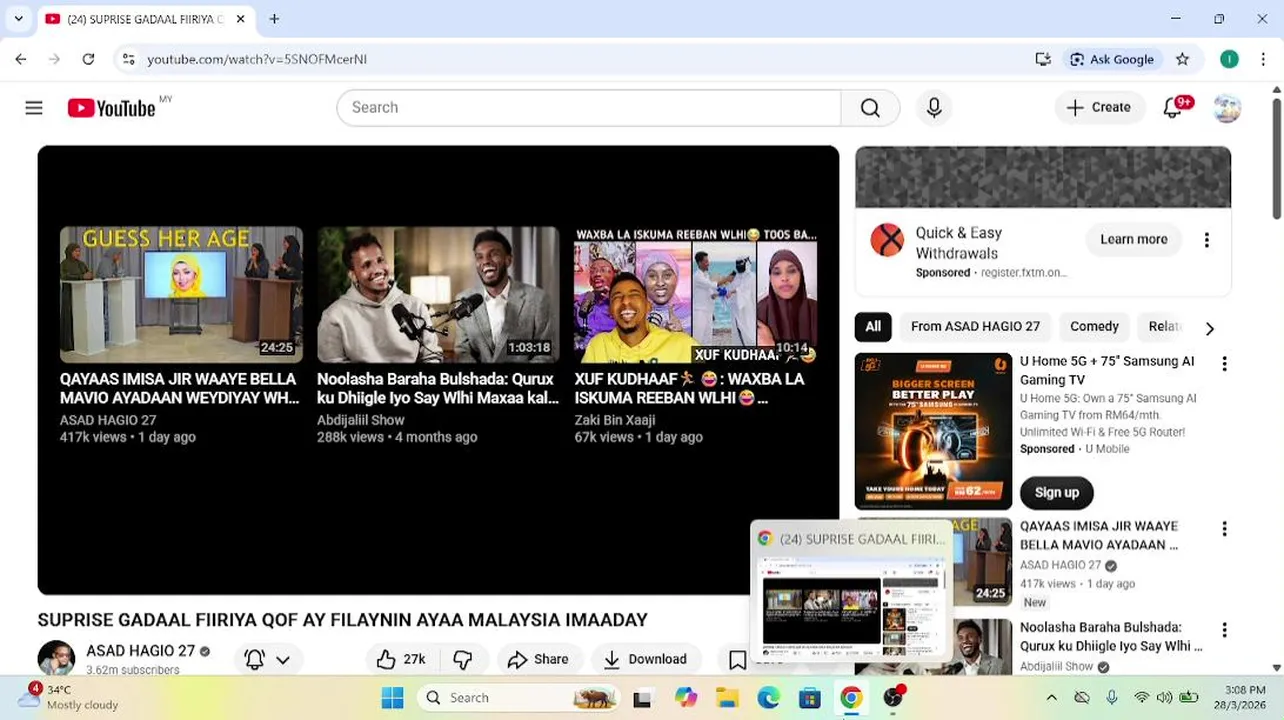Install or cast icon in address bar
This screenshot has width=1284, height=720.
click(1043, 59)
